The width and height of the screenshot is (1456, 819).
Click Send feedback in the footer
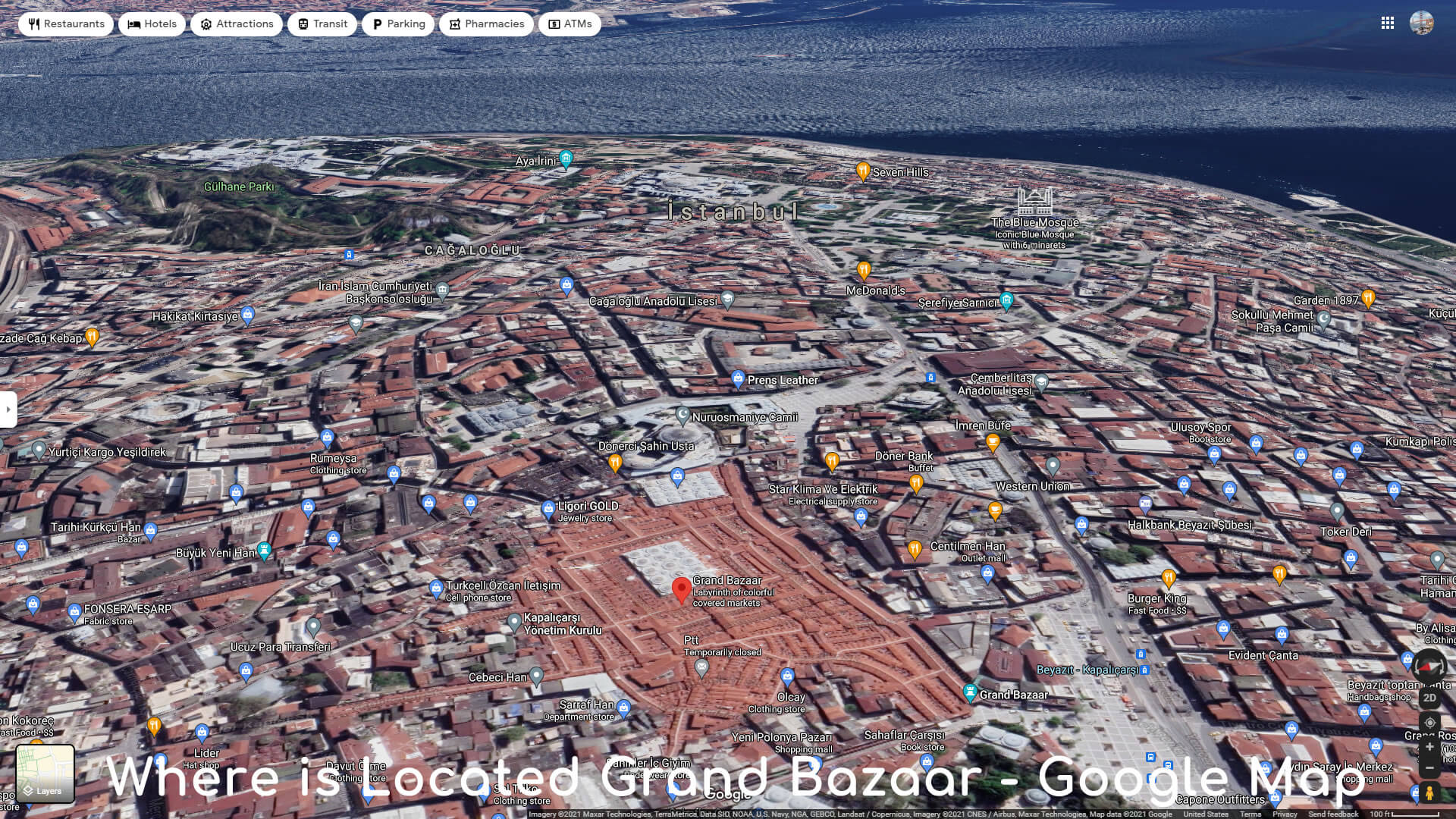pyautogui.click(x=1332, y=813)
